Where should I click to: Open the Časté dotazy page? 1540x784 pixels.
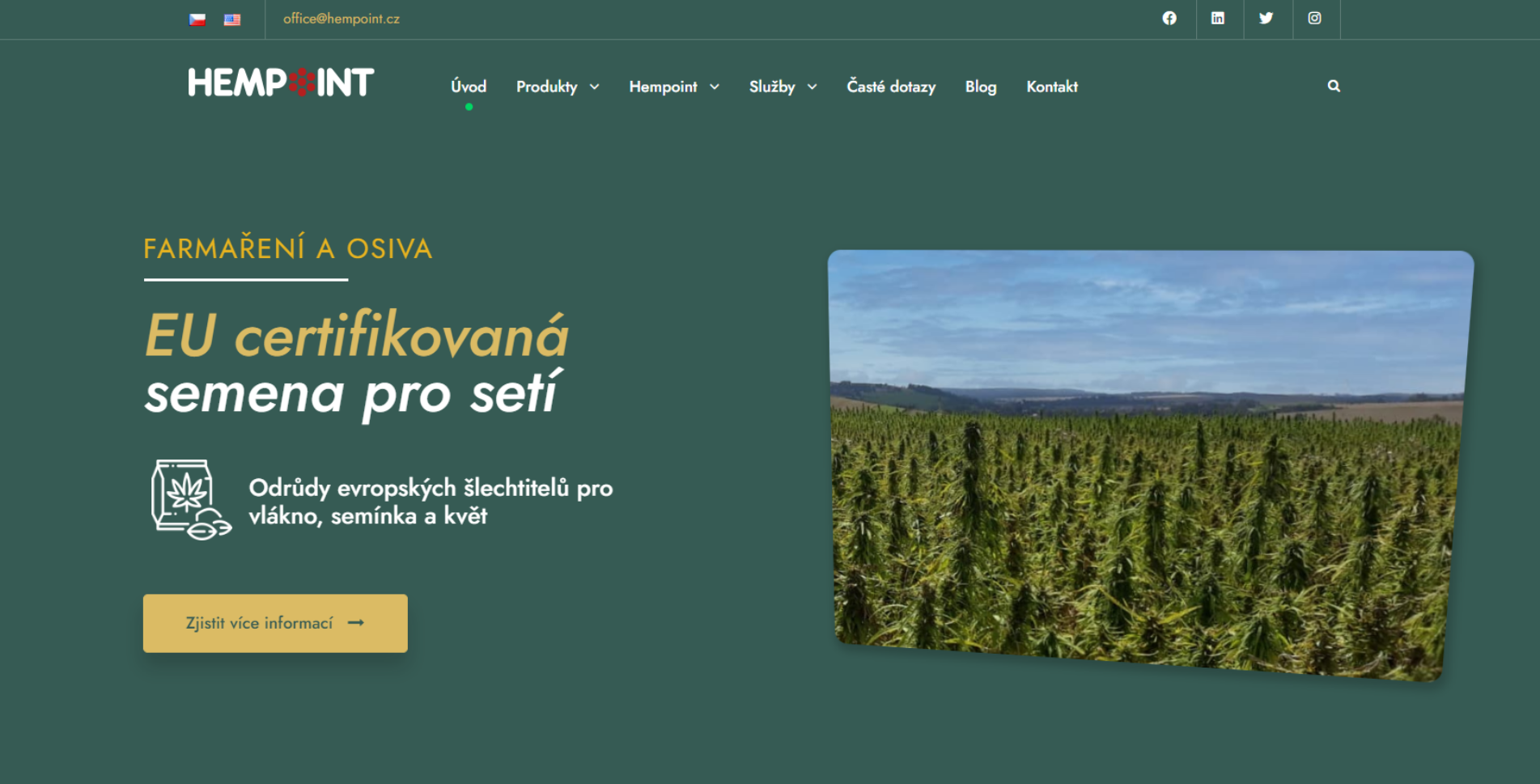[891, 87]
